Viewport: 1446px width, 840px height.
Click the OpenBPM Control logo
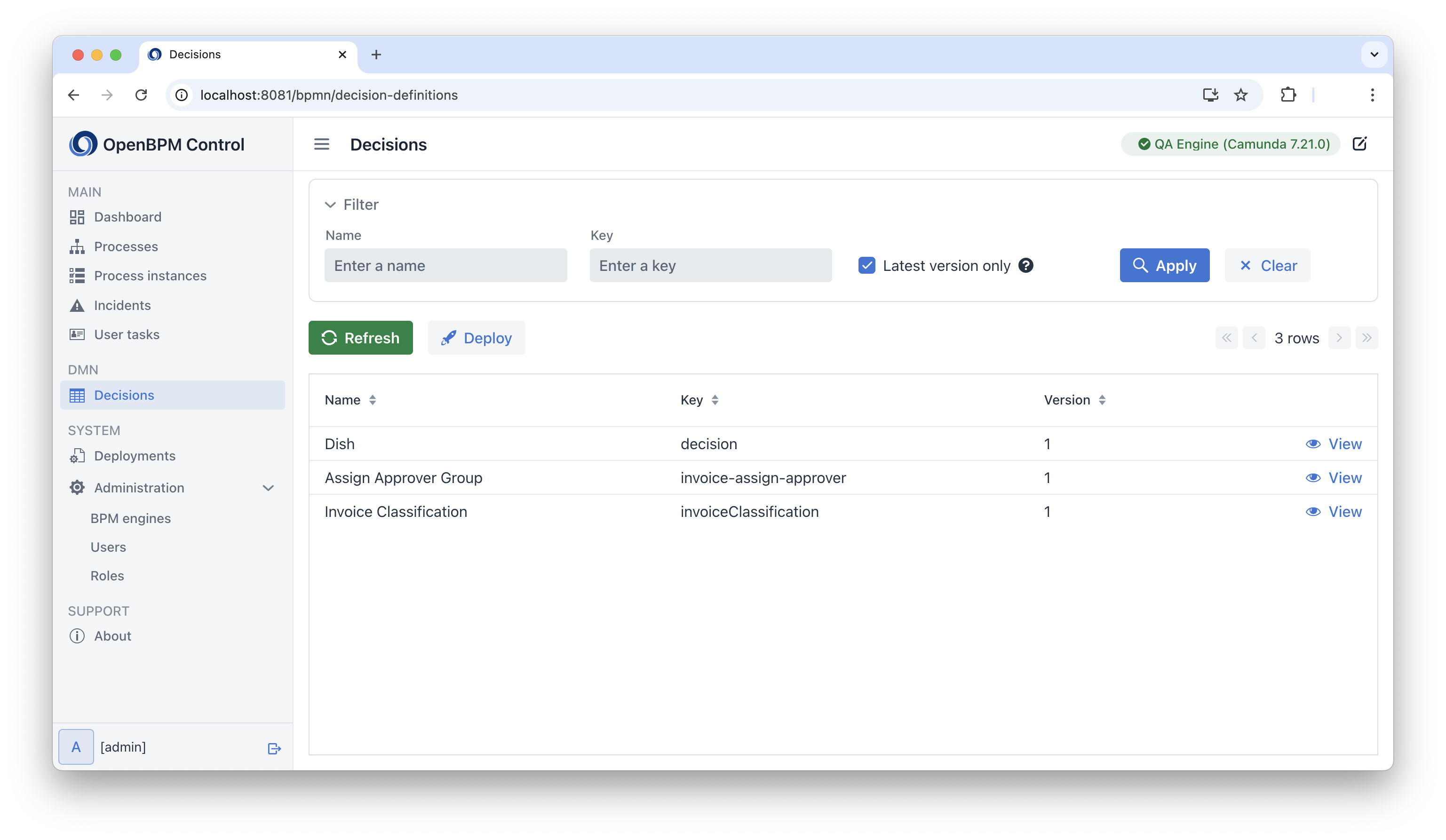tap(83, 144)
